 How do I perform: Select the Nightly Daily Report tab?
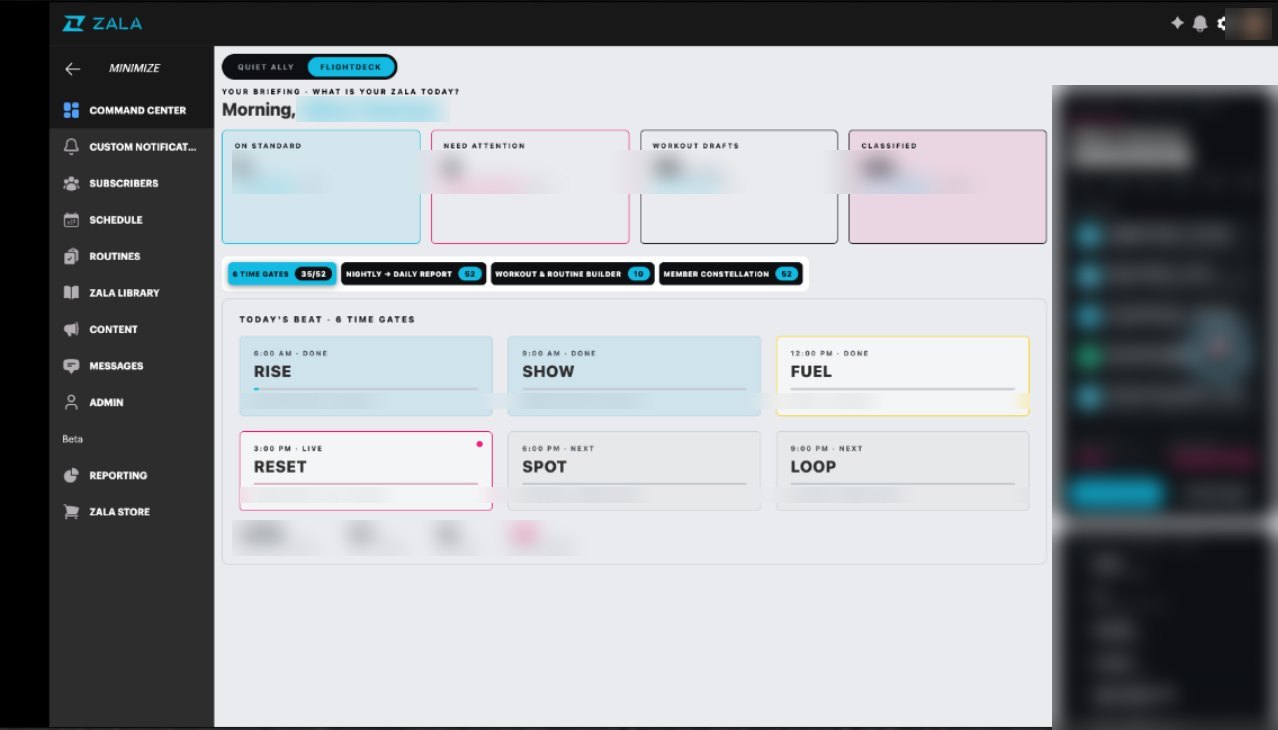point(414,274)
